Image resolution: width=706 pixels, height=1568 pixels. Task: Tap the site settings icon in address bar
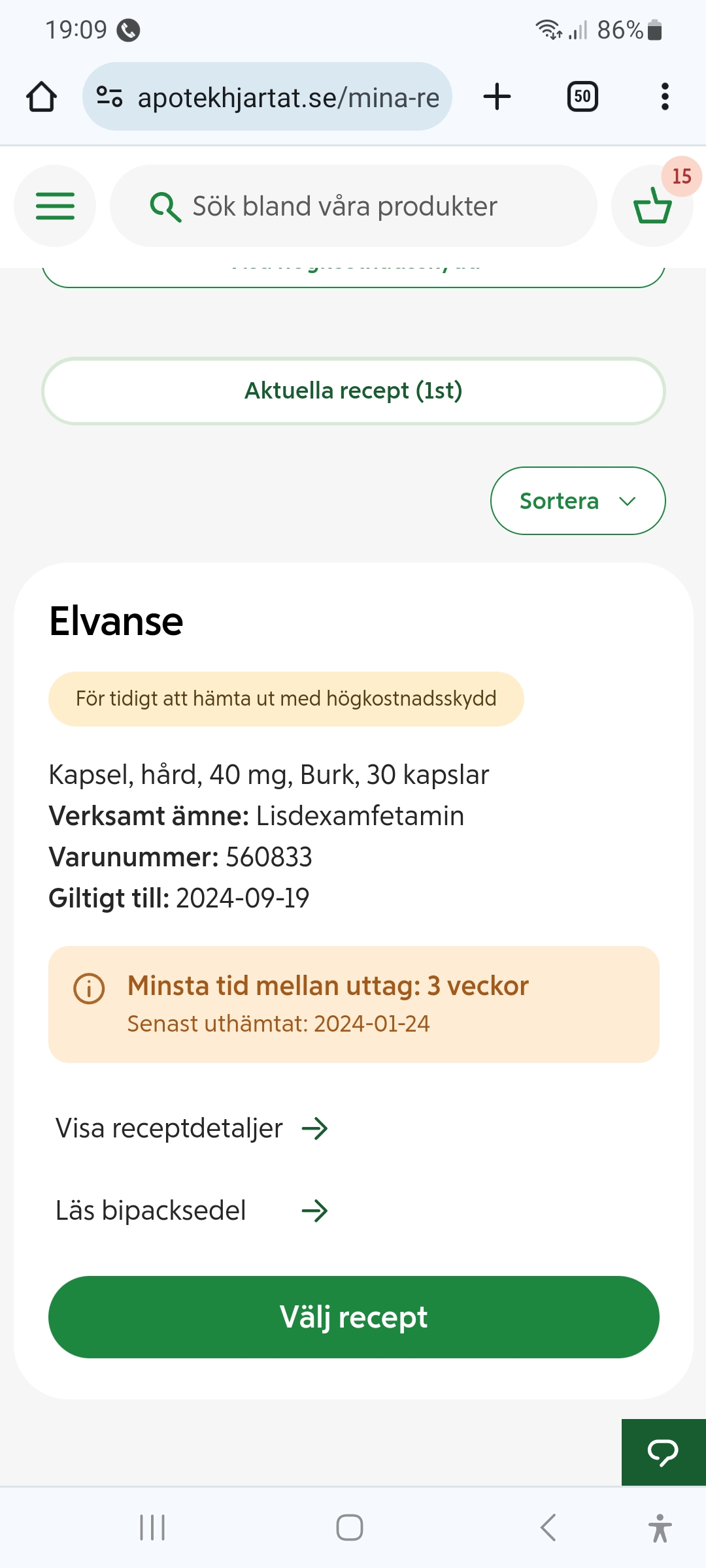click(x=109, y=97)
